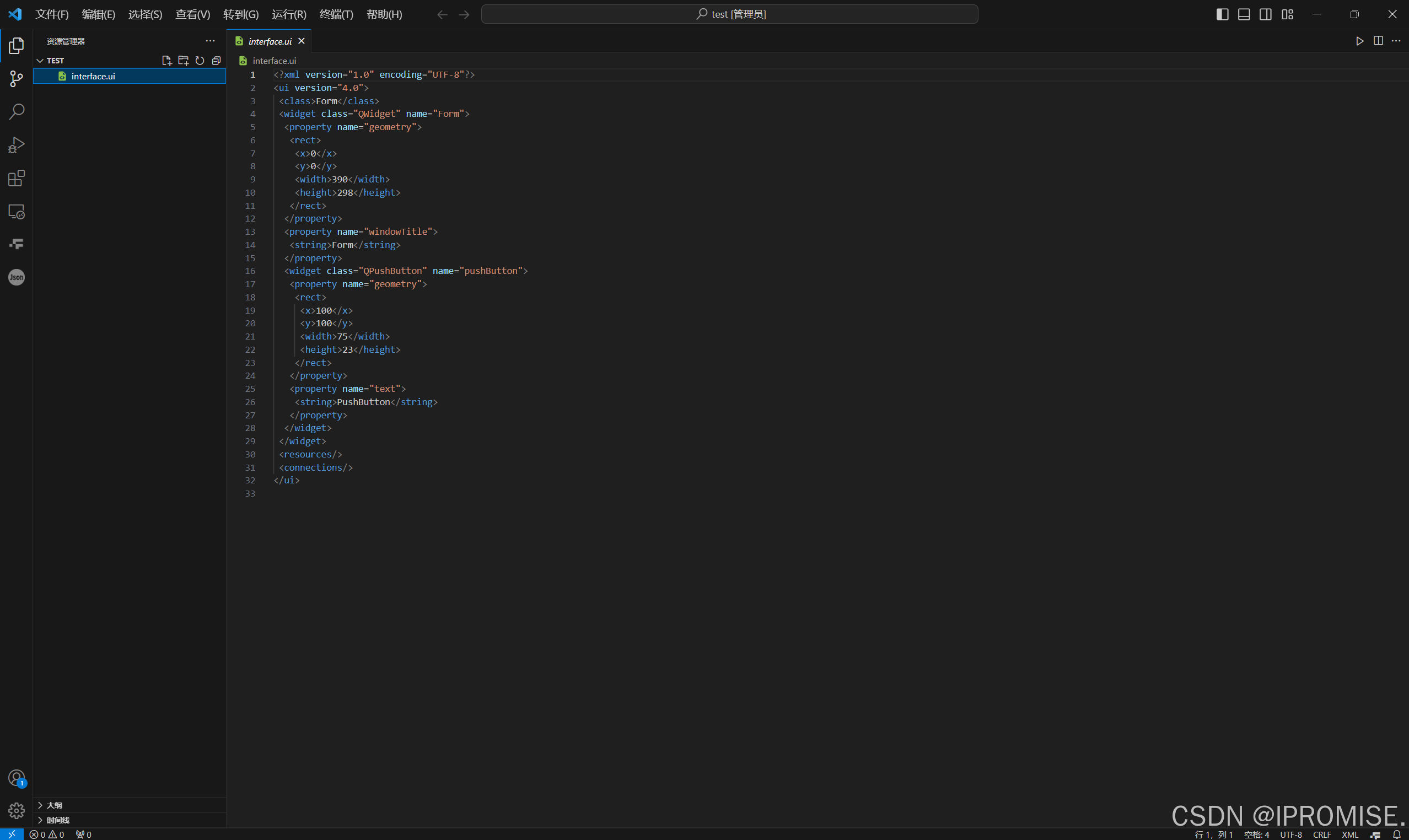The height and width of the screenshot is (840, 1409).
Task: Refresh the explorer file list
Action: pyautogui.click(x=200, y=61)
